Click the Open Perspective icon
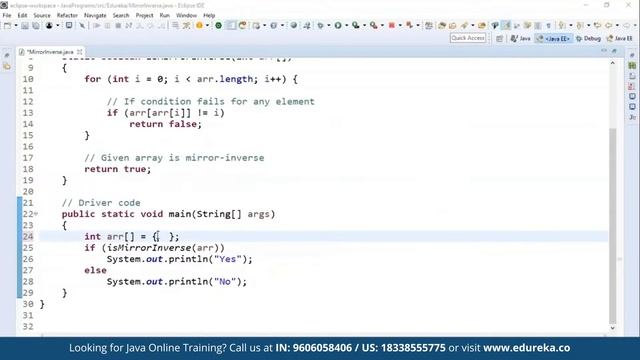Image resolution: width=640 pixels, height=360 pixels. coord(500,39)
